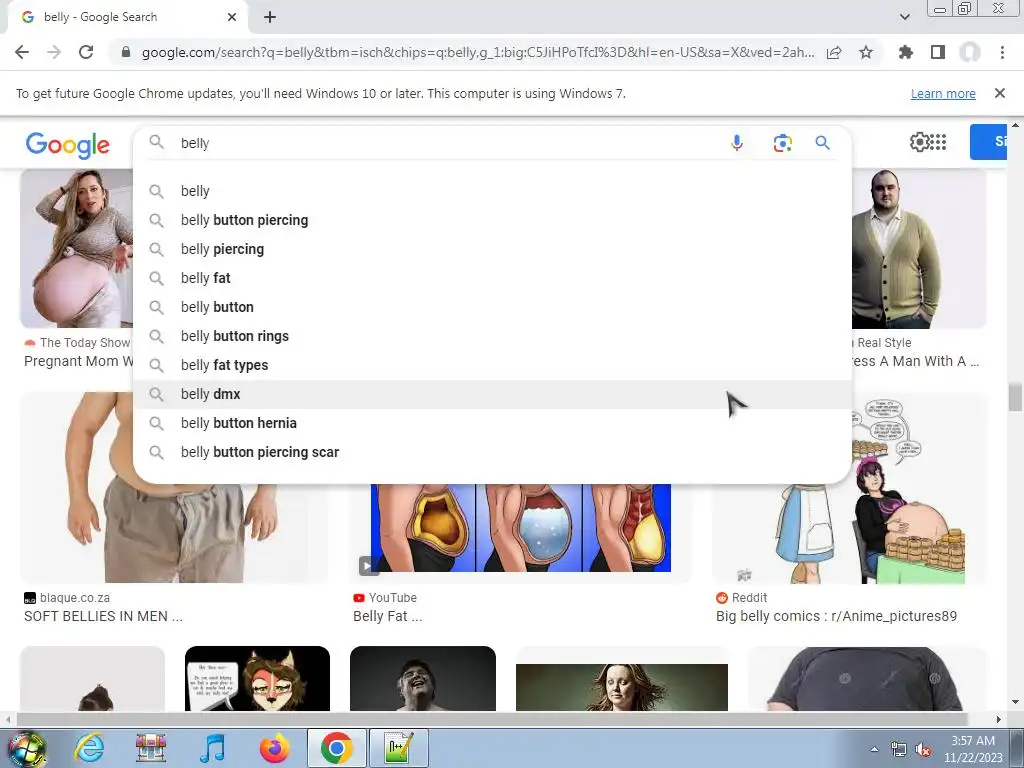
Task: Open Google Lens image search icon
Action: pyautogui.click(x=782, y=142)
